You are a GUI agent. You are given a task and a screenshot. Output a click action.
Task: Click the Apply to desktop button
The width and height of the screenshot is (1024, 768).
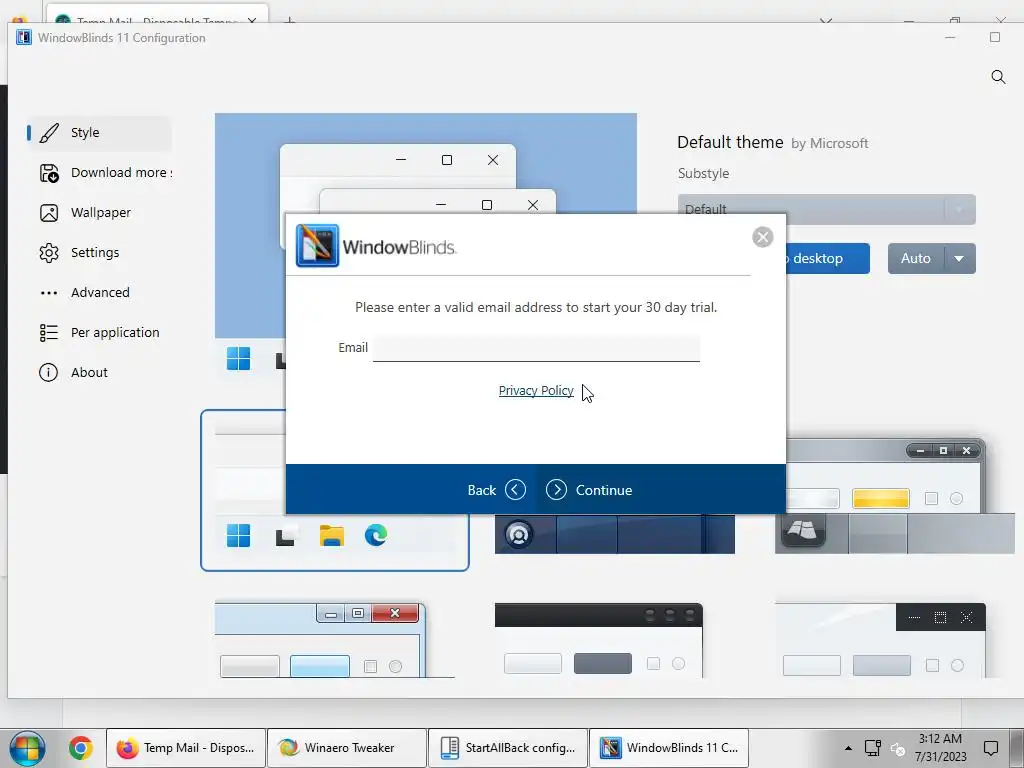point(827,259)
